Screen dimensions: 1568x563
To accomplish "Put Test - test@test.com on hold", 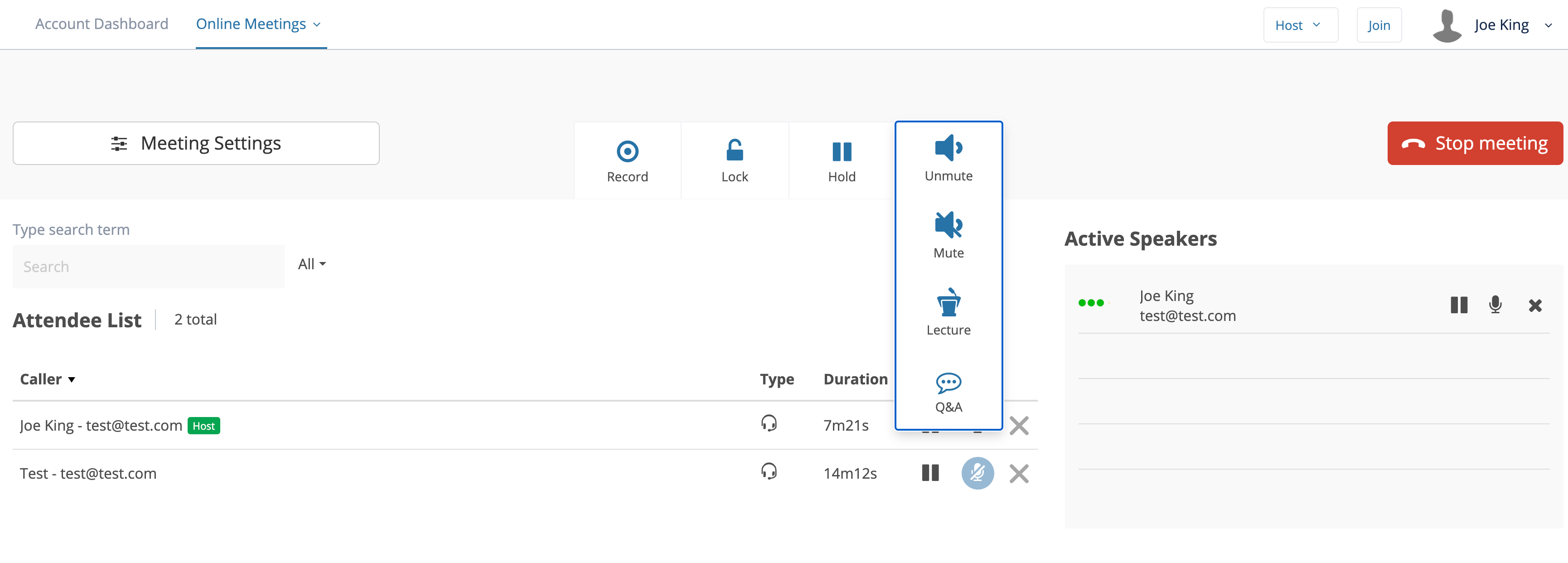I will point(930,473).
